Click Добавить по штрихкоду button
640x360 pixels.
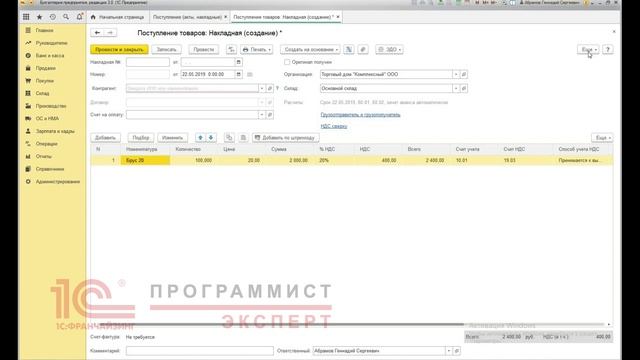286,138
